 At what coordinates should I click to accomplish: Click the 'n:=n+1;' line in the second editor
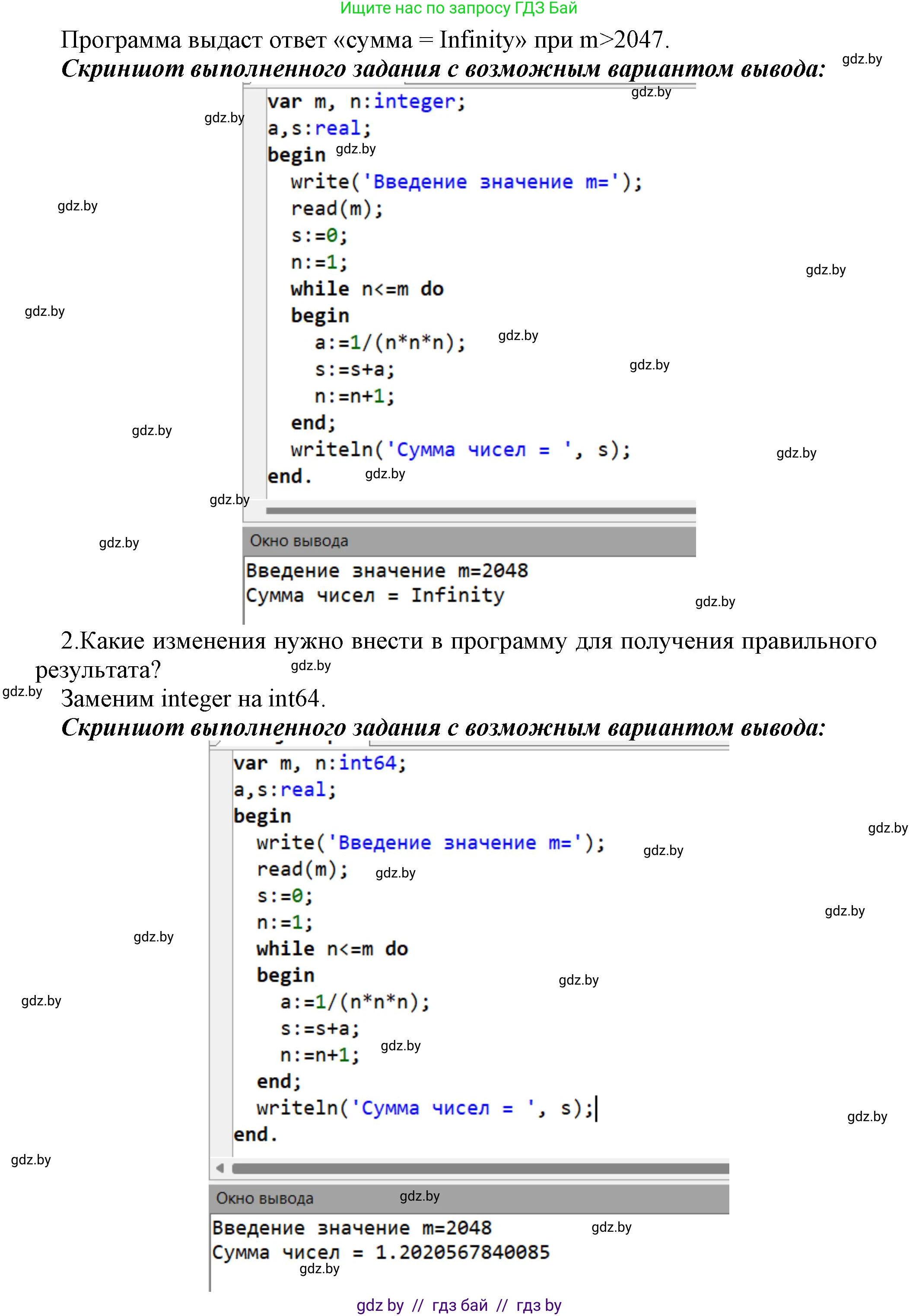pos(320,1055)
